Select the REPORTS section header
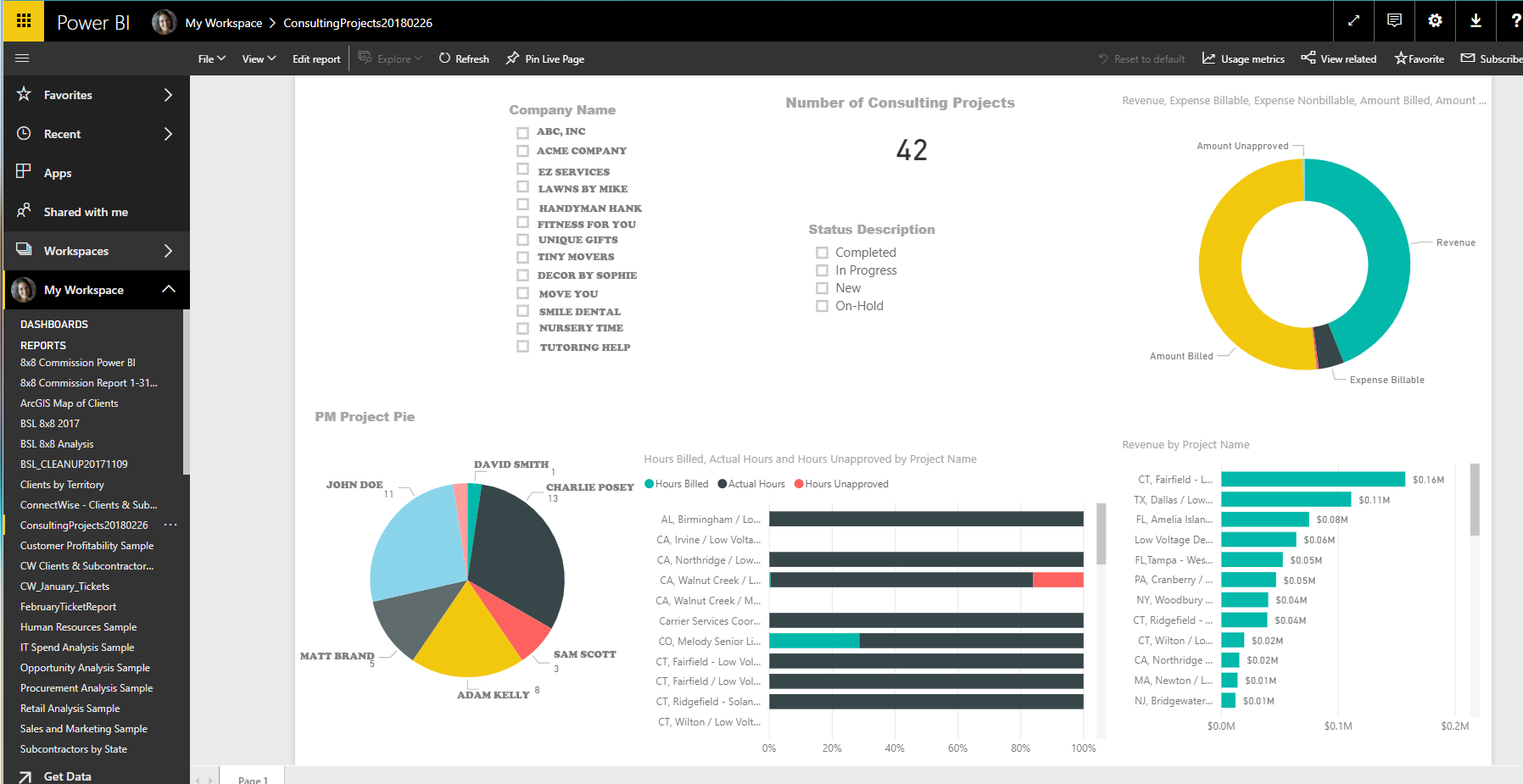The height and width of the screenshot is (784, 1523). [43, 346]
